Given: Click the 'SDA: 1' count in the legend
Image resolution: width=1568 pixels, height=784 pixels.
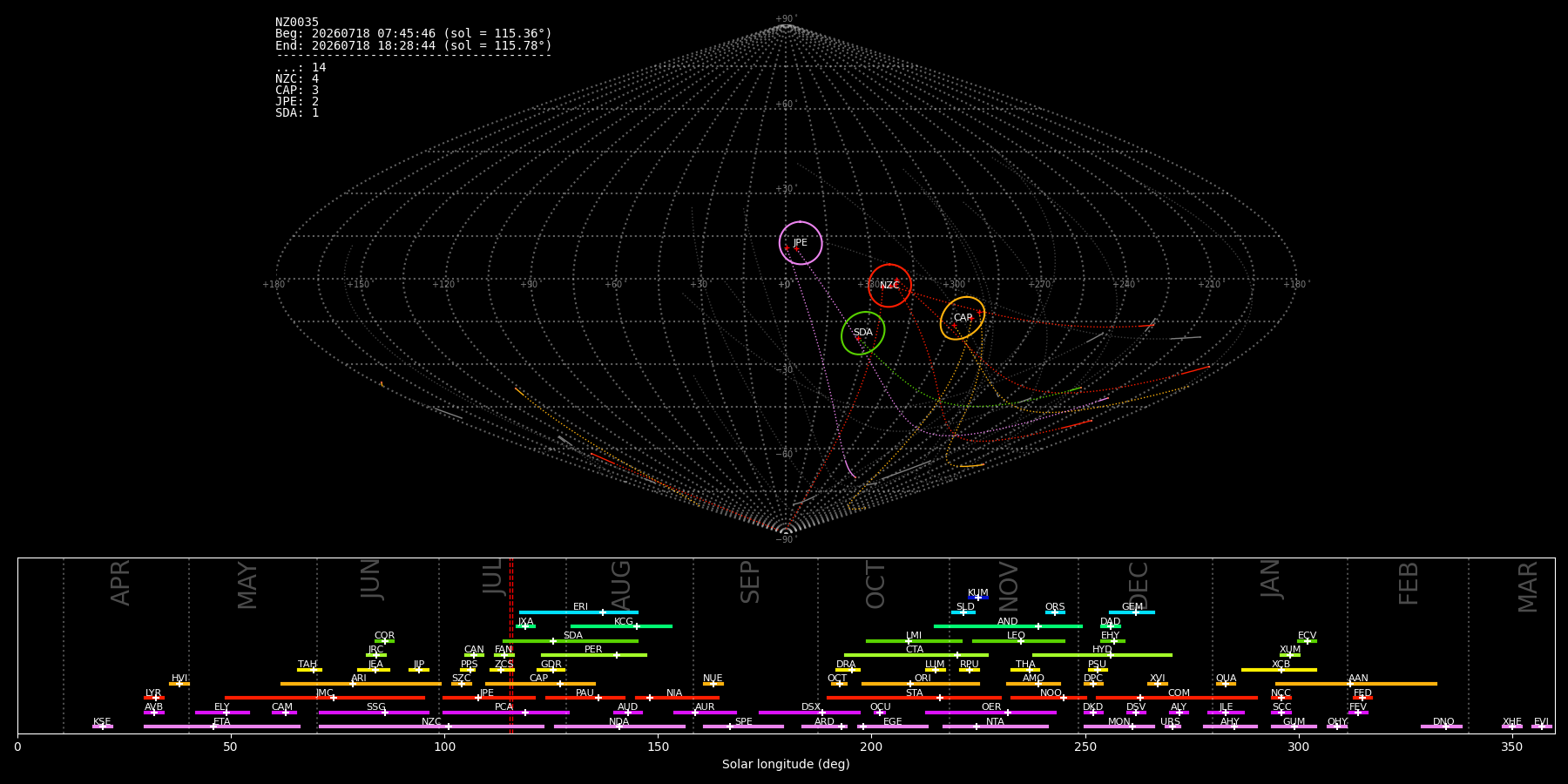Looking at the screenshot, I should tap(297, 113).
